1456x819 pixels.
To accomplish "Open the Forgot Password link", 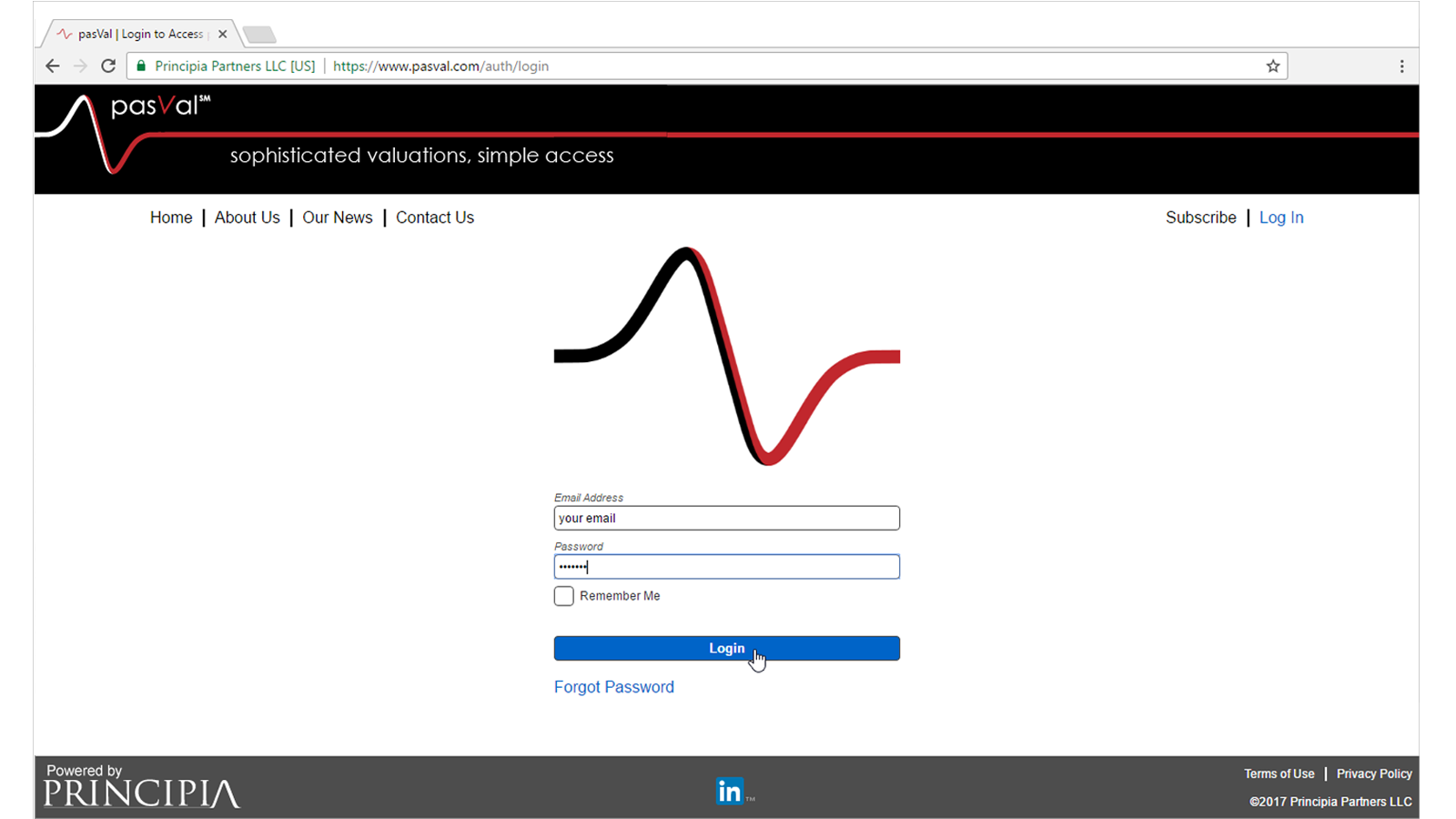I will click(x=614, y=687).
